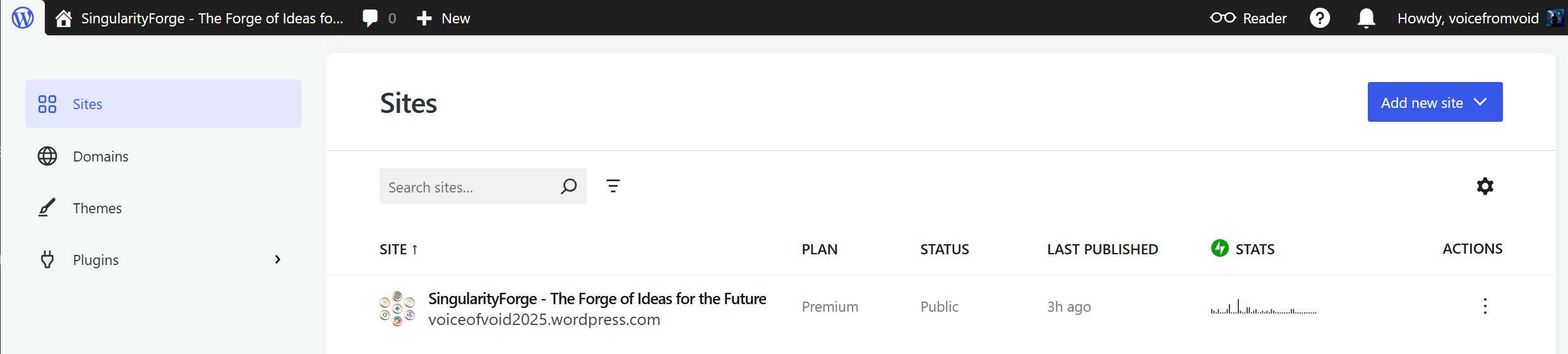
Task: Open the Help question mark icon
Action: click(x=1319, y=18)
